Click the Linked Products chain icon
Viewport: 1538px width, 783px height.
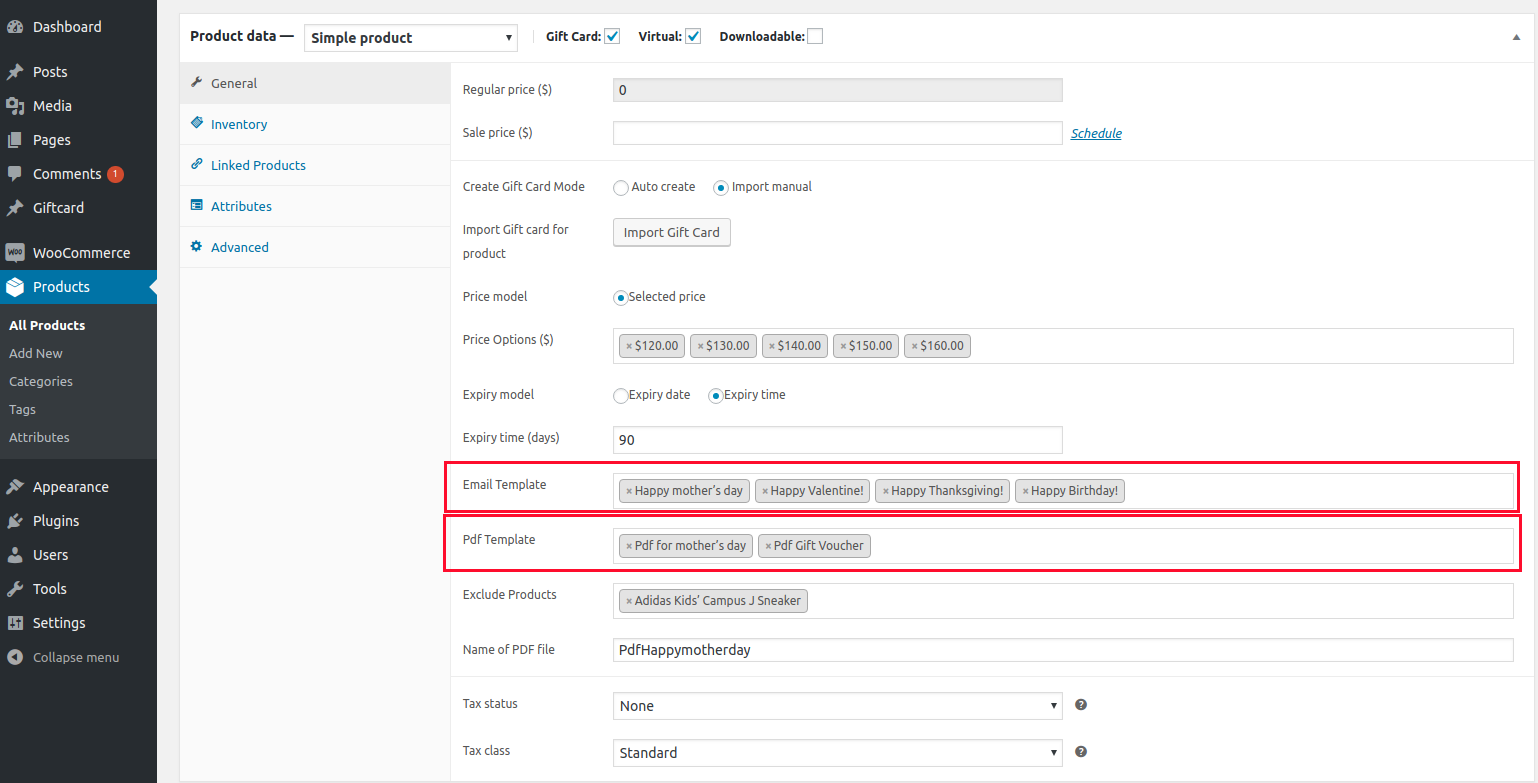(x=196, y=165)
